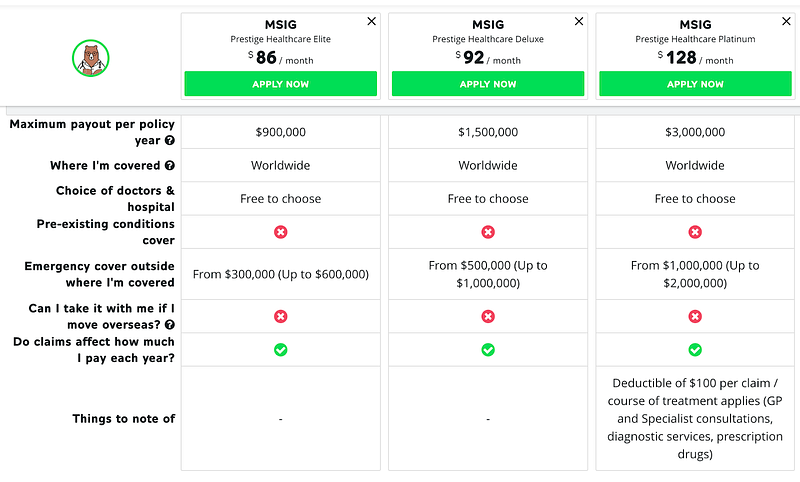Click red cross for Deluxe move overseas row
The height and width of the screenshot is (482, 800).
coord(488,316)
